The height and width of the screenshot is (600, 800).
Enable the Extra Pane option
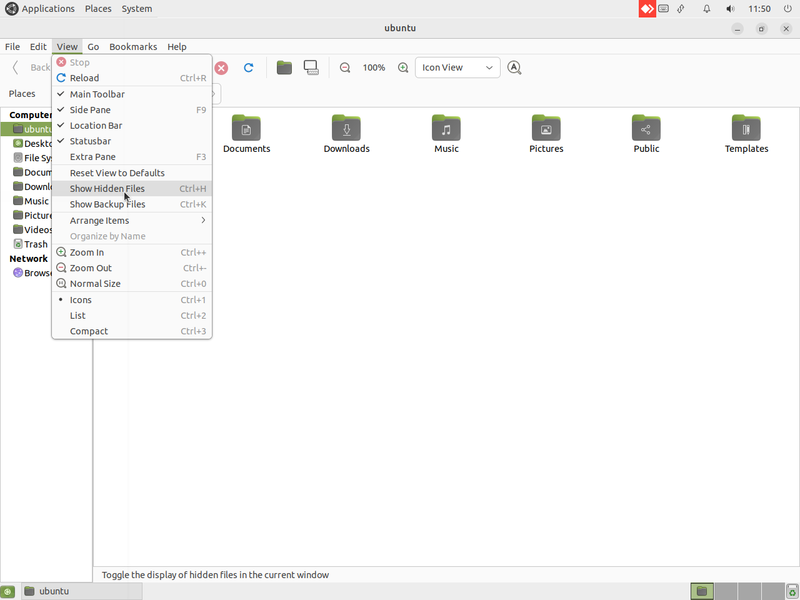[x=132, y=157]
